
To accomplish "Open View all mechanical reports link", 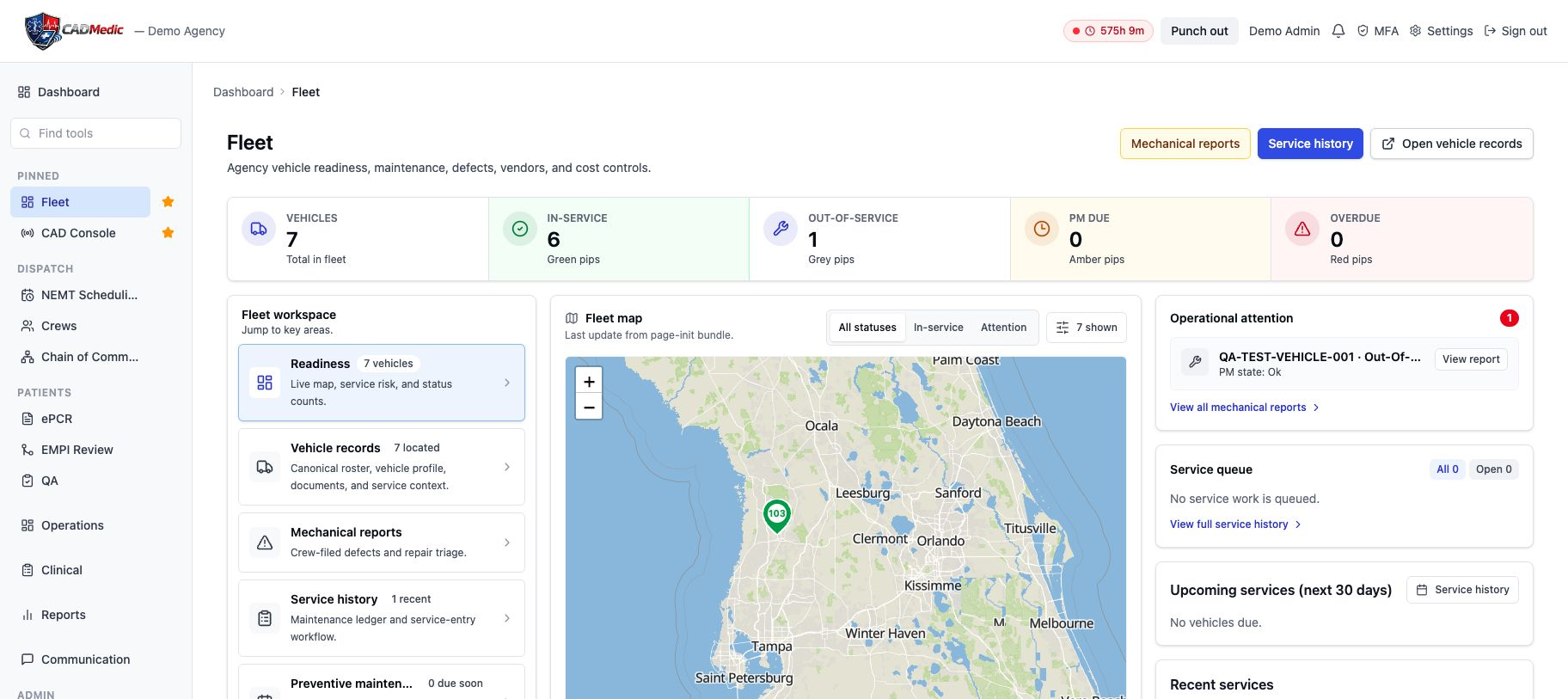I will (x=1244, y=408).
